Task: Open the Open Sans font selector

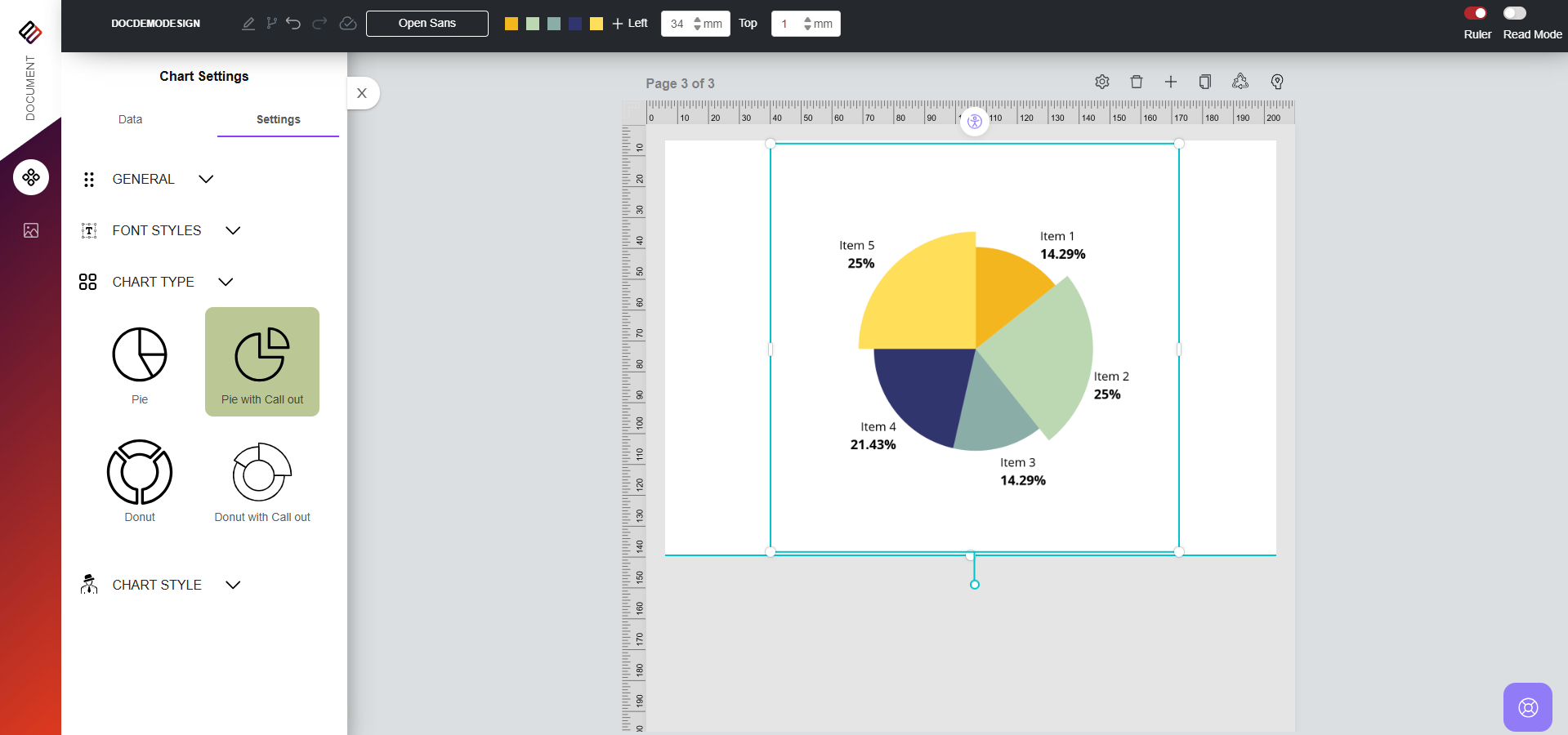Action: pos(427,24)
